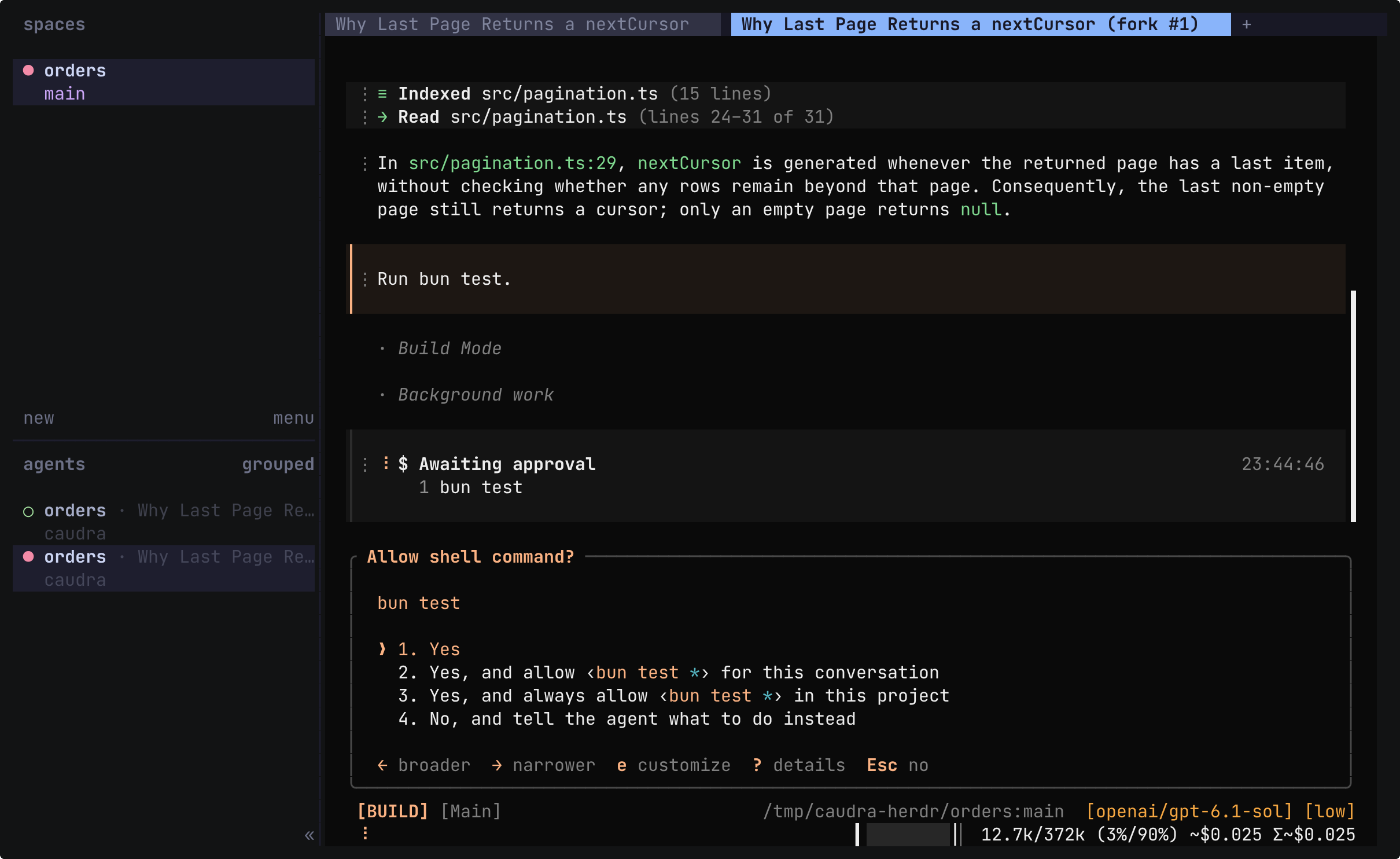Click '? details' option
Image resolution: width=1400 pixels, height=859 pixels.
[799, 765]
